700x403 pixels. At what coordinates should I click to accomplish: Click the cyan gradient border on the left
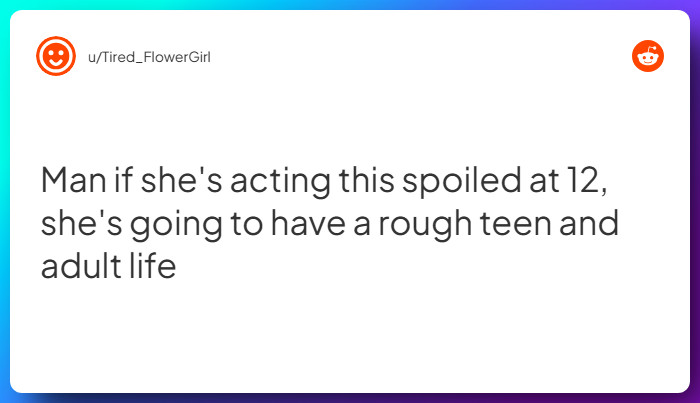pos(4,201)
